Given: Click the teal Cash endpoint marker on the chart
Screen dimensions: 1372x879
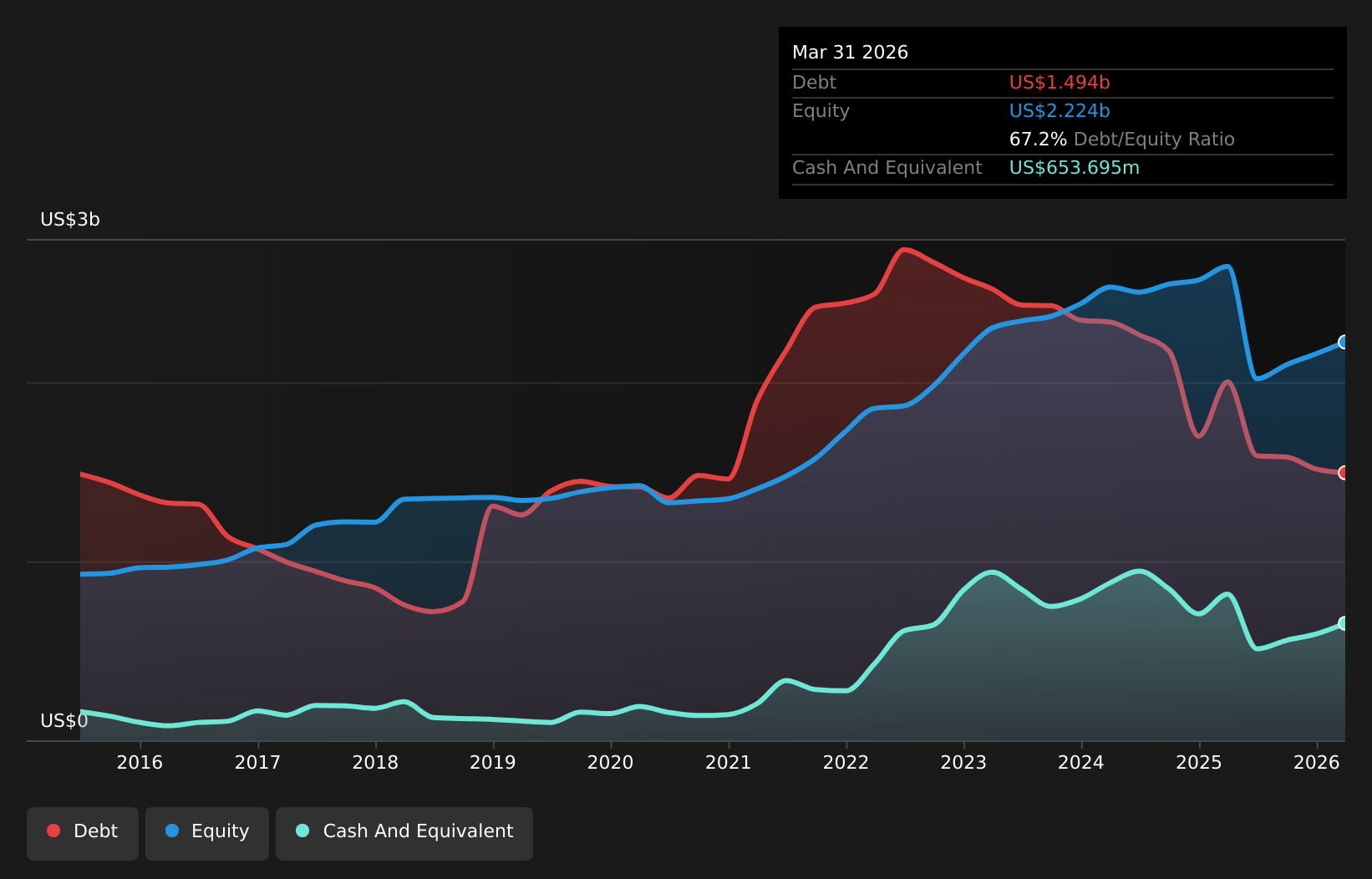Looking at the screenshot, I should pyautogui.click(x=1344, y=623).
